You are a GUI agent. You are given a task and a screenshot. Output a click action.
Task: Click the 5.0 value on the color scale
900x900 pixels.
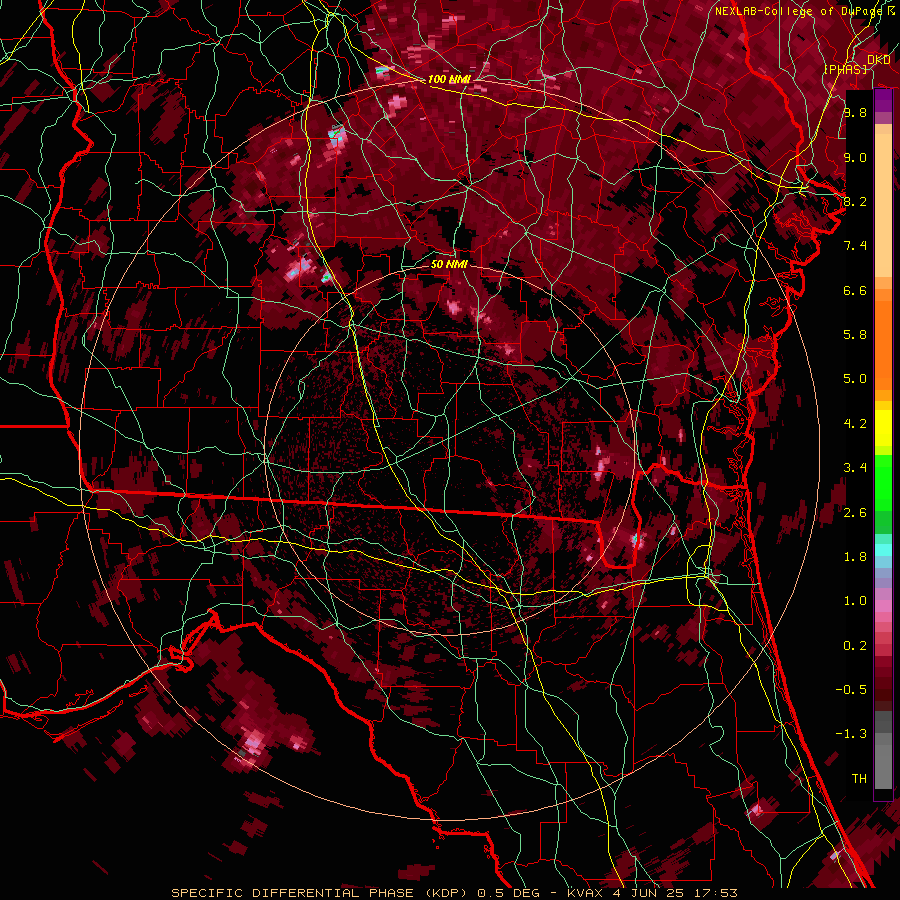point(855,379)
